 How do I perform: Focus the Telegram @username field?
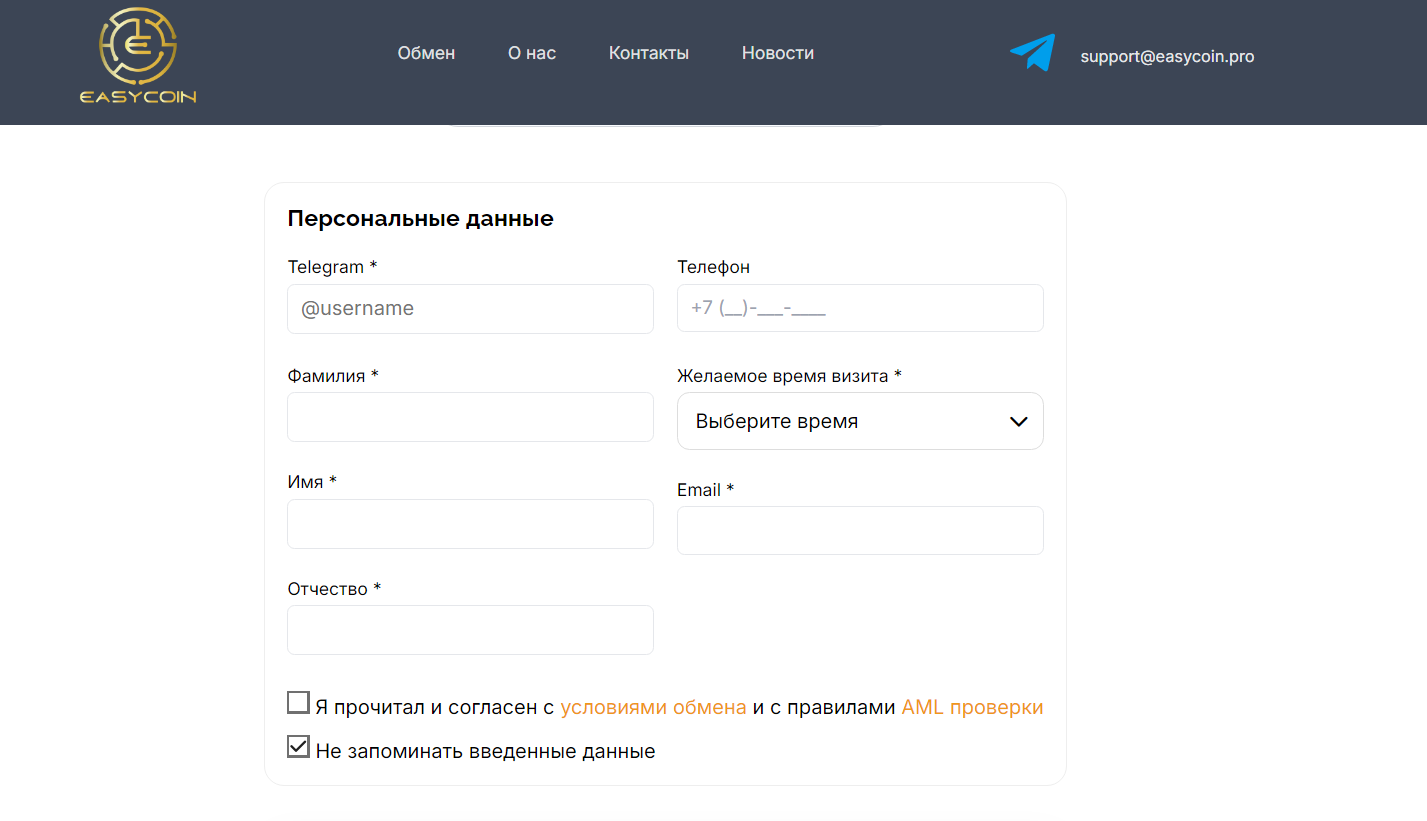(470, 309)
